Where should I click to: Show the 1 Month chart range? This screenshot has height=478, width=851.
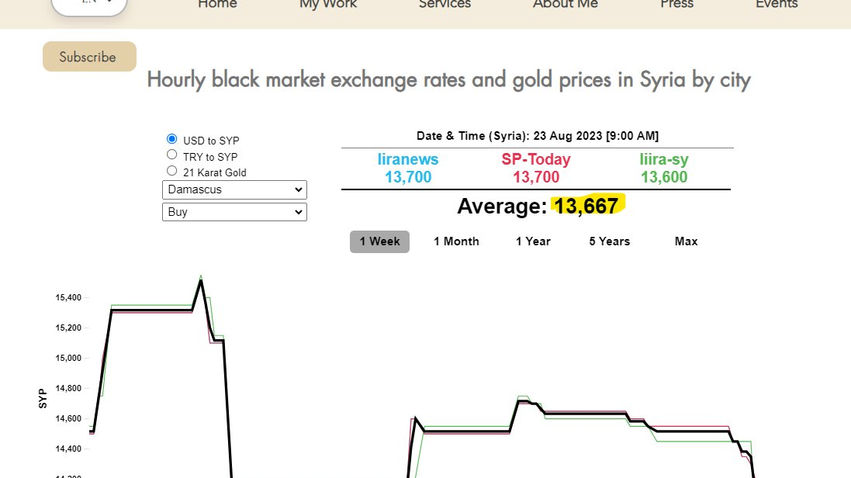[456, 241]
